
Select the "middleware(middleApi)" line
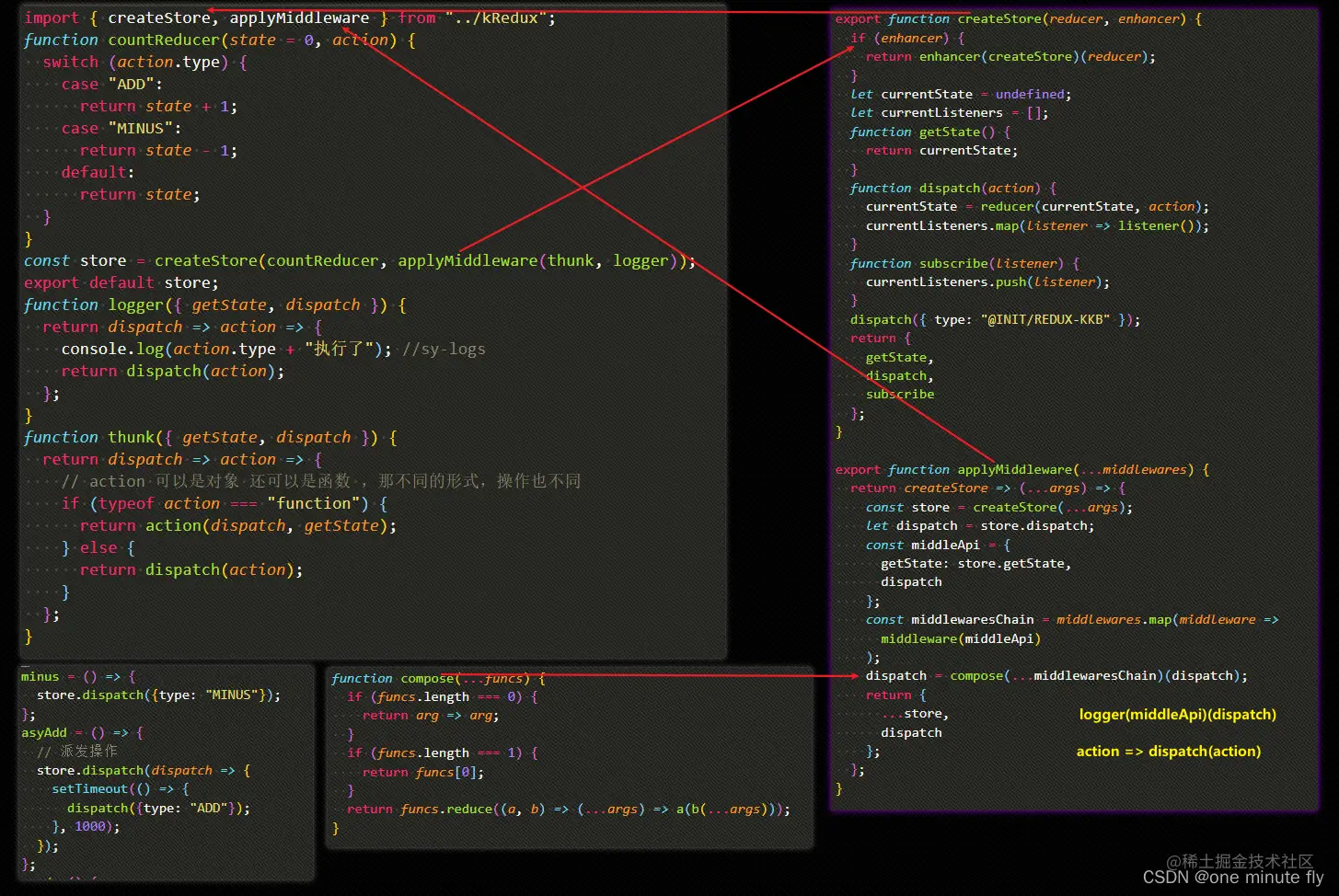(961, 638)
